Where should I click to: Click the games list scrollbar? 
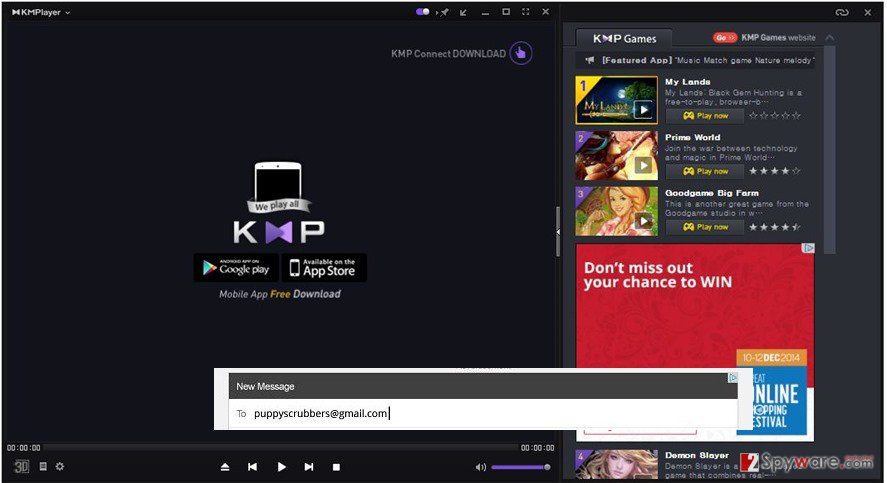(829, 150)
